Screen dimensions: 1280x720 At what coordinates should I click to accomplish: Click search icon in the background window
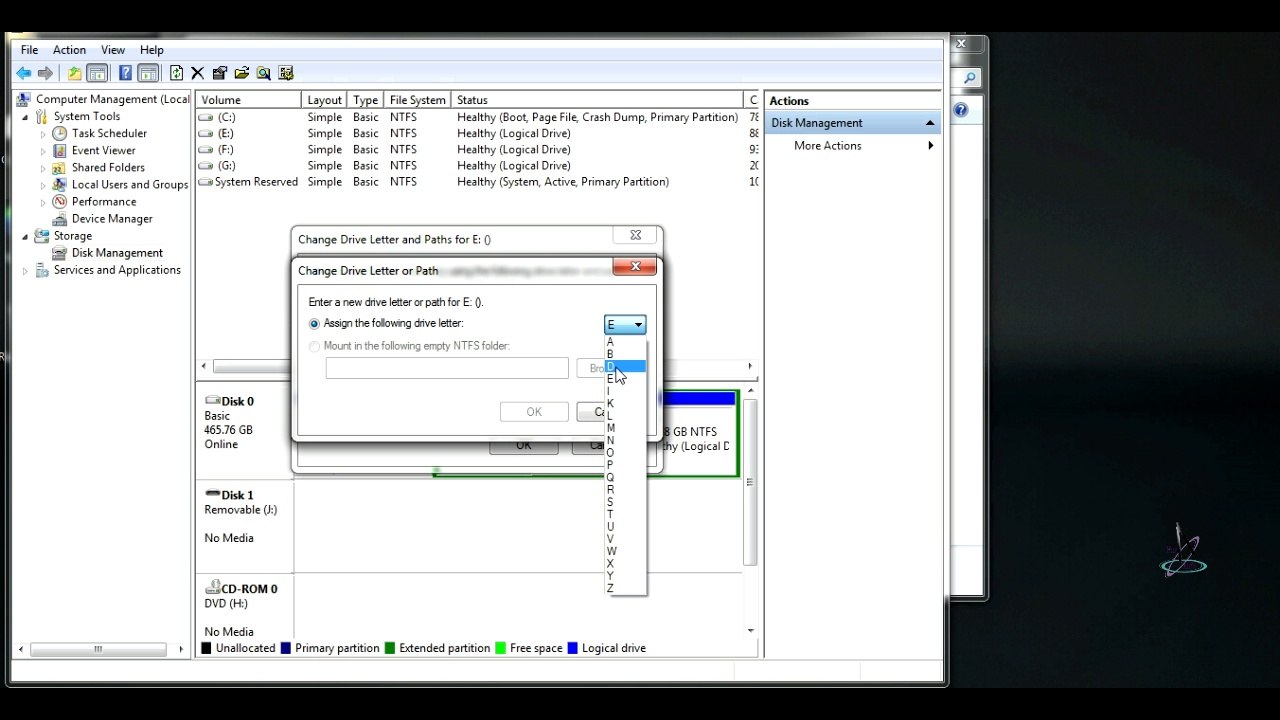pos(968,78)
